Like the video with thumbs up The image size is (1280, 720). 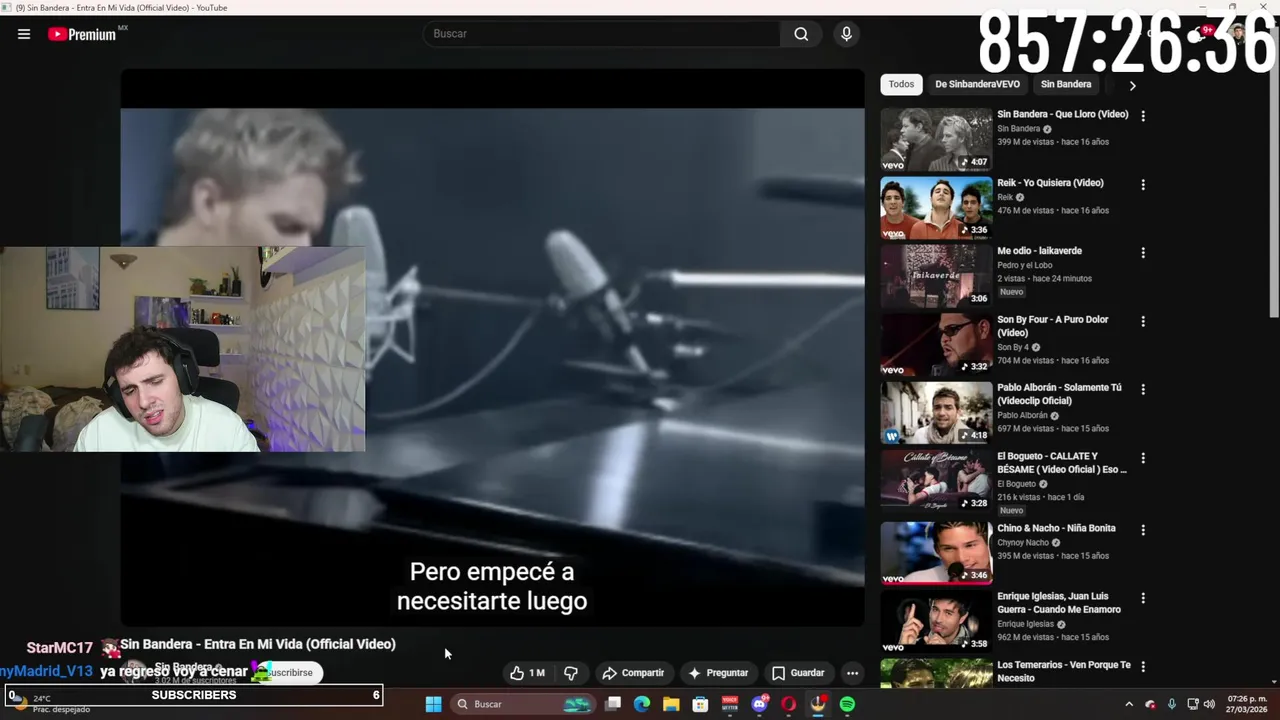(x=527, y=673)
